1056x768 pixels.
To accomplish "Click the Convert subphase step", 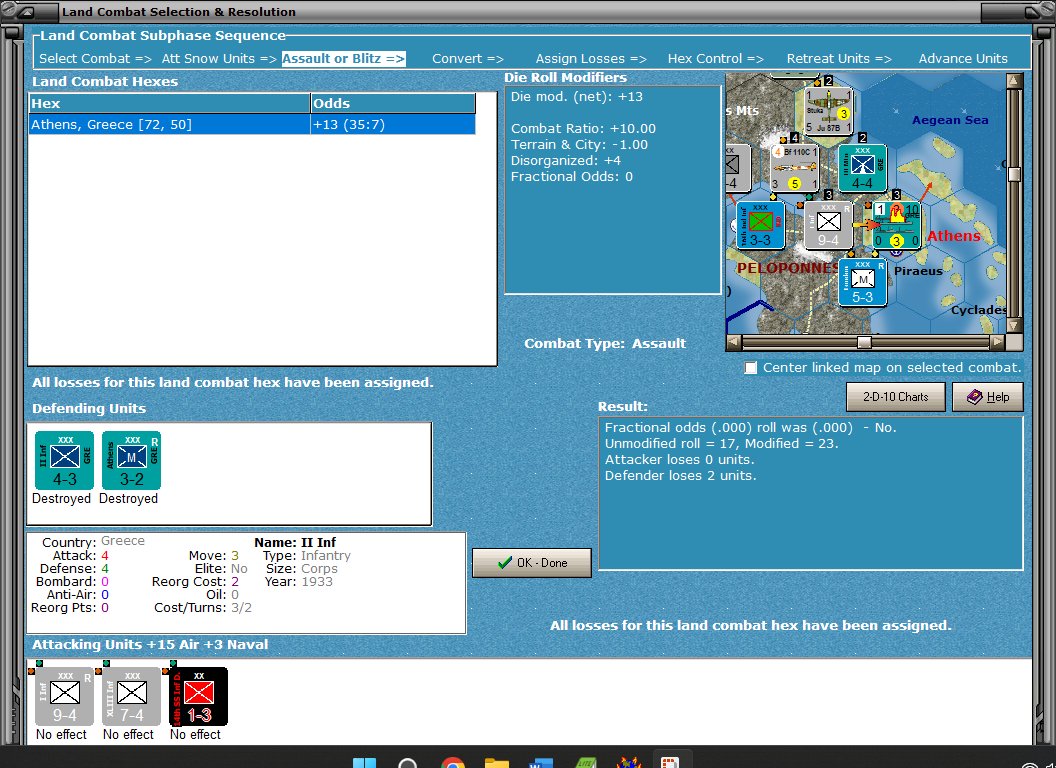I will pos(467,59).
